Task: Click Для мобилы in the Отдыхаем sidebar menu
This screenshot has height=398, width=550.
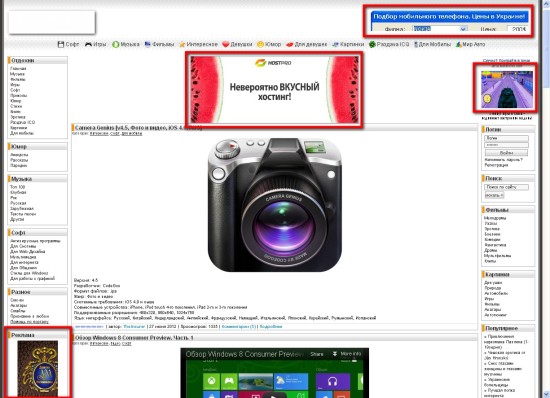Action: (x=22, y=133)
